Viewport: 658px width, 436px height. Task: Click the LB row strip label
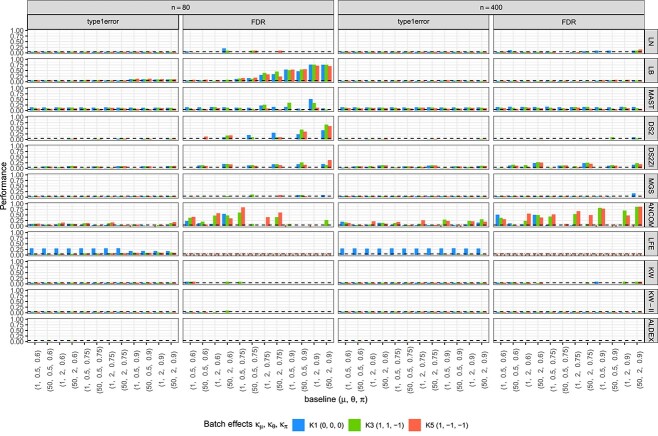(650, 70)
